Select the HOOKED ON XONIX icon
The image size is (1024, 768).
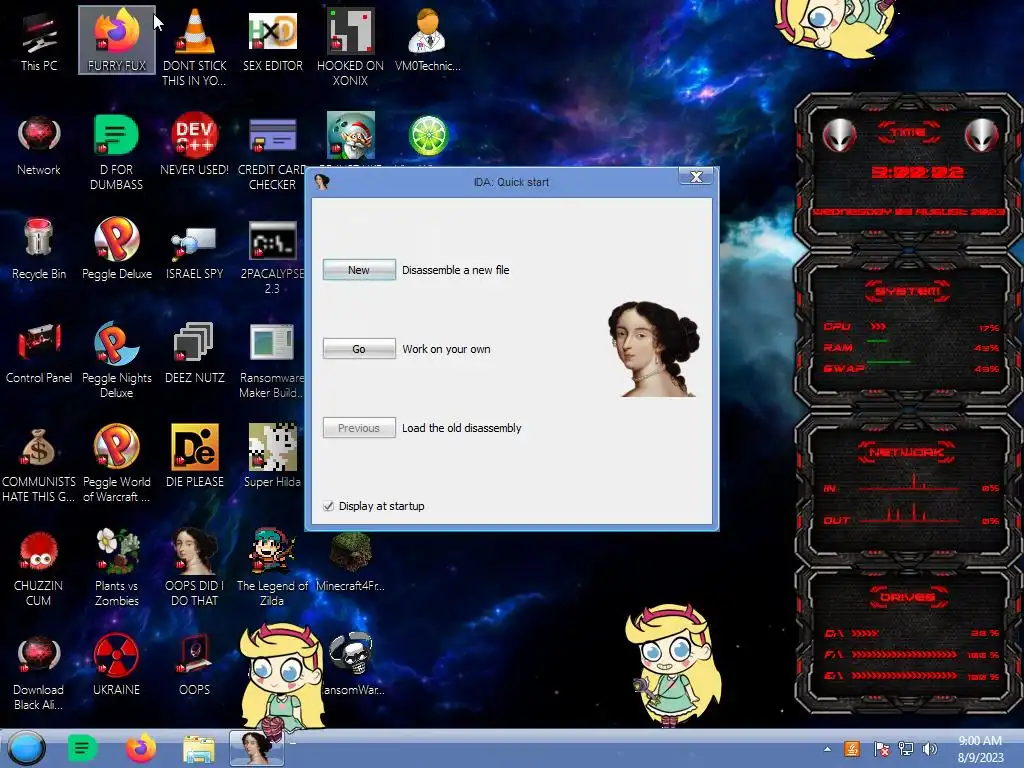(350, 47)
